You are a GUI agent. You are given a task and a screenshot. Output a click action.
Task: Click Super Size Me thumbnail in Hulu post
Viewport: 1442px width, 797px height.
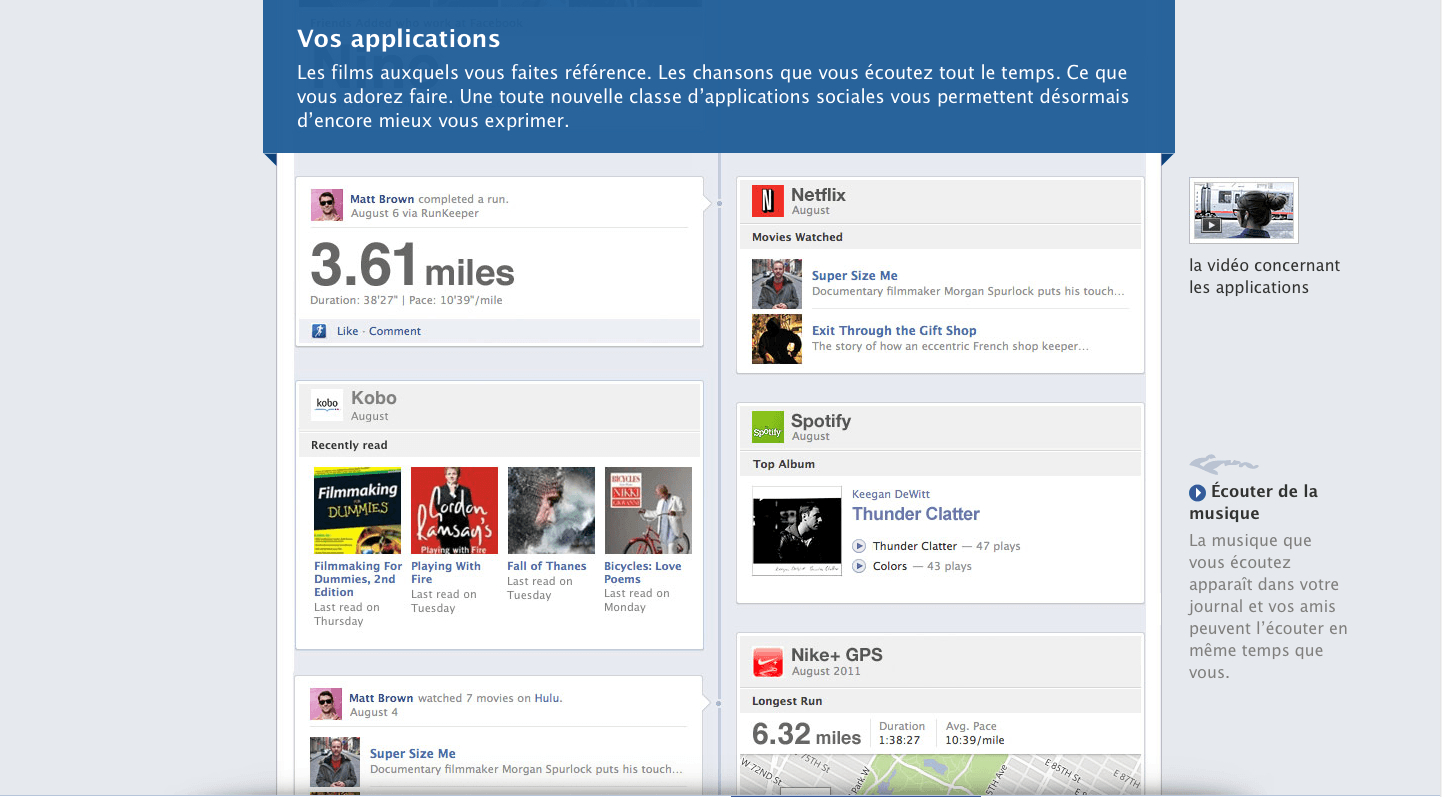(335, 762)
